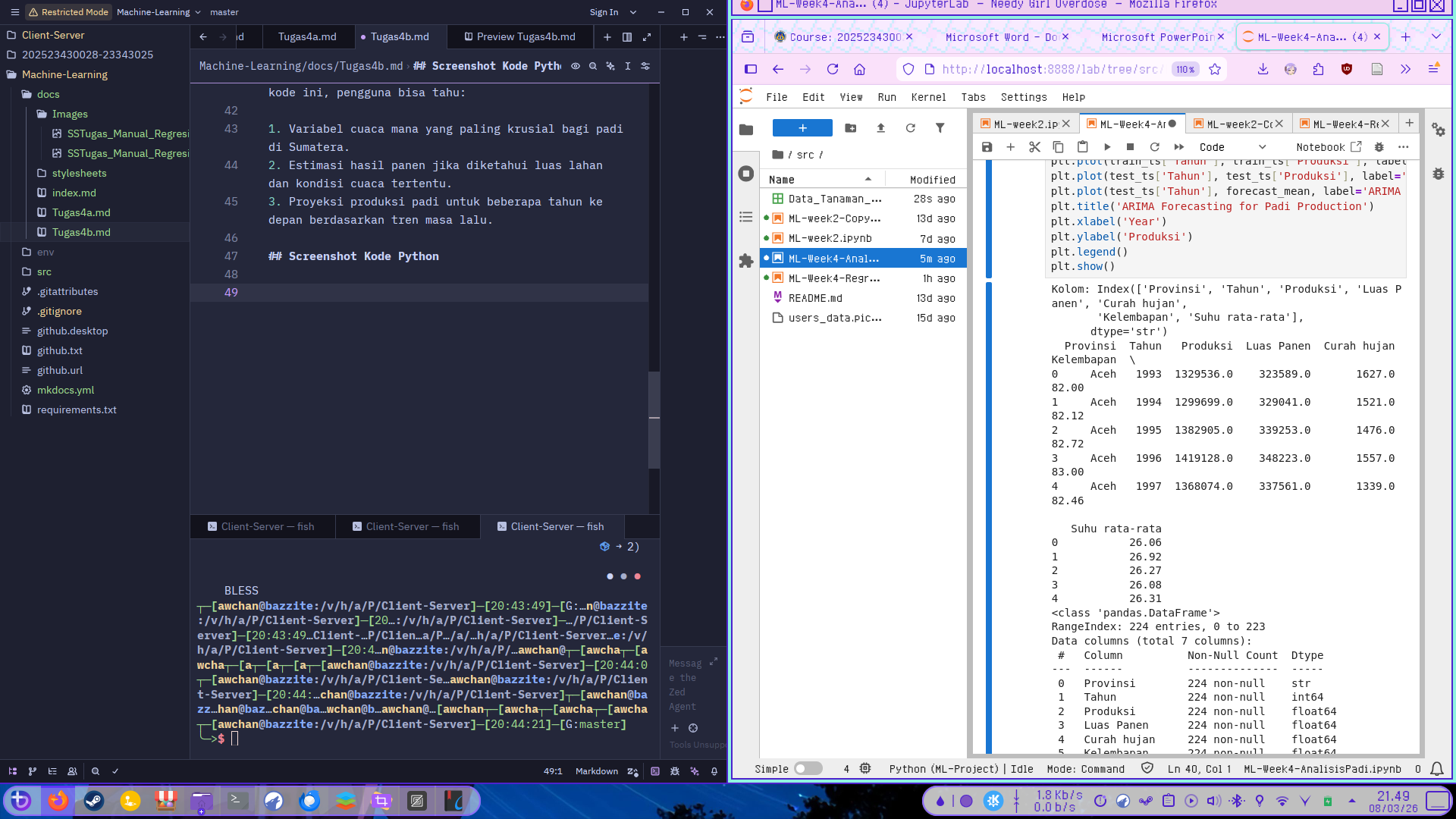Restart the kernel via refresh icon
1456x819 pixels.
(1155, 146)
